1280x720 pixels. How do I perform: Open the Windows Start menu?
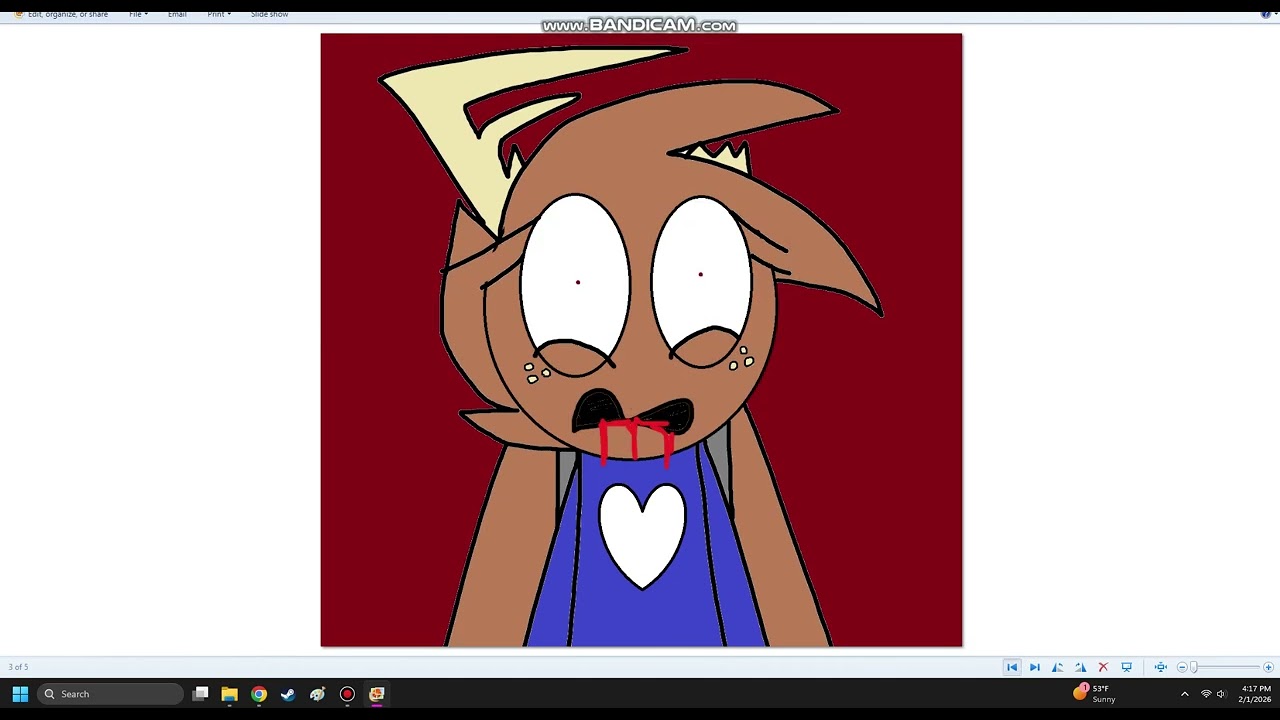point(20,694)
